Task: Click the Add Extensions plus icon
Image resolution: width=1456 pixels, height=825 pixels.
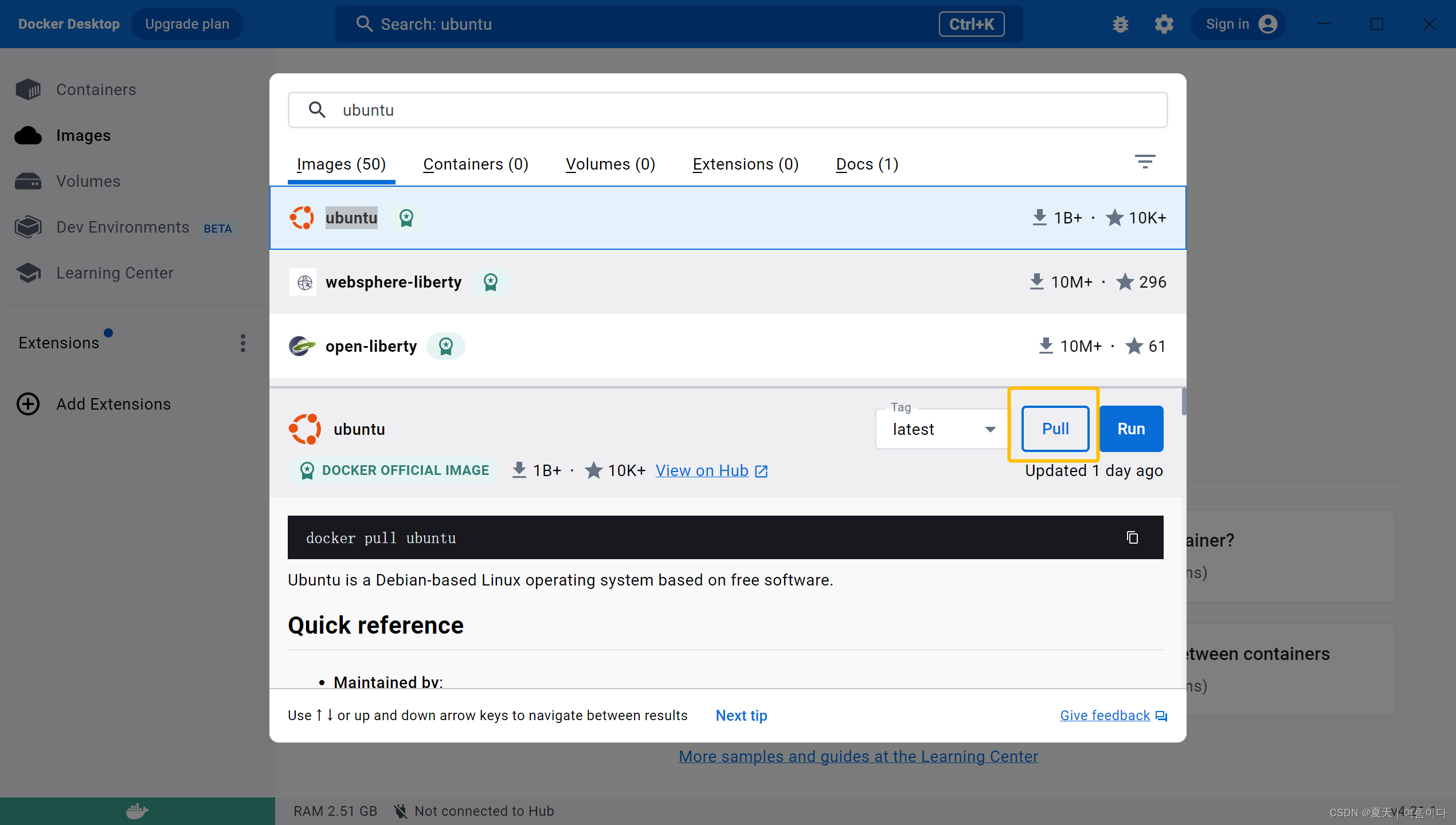Action: [28, 404]
